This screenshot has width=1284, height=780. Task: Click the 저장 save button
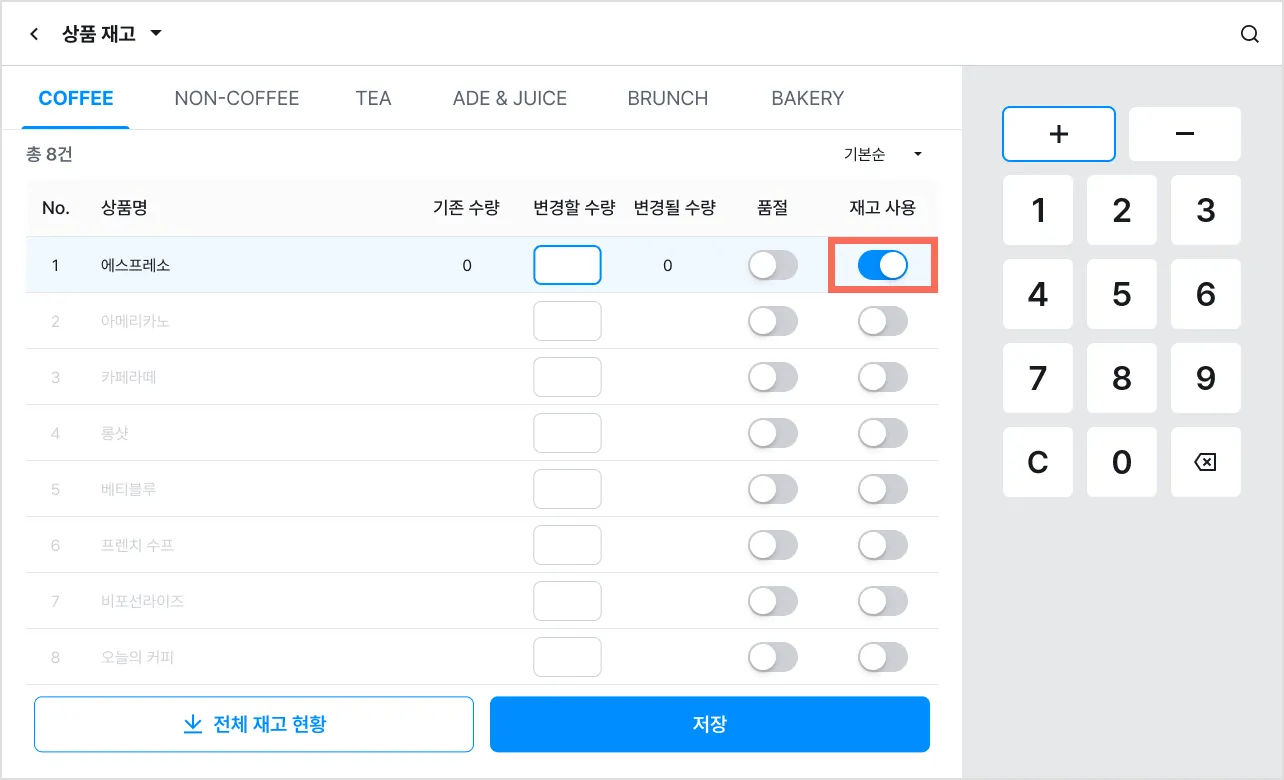click(710, 724)
